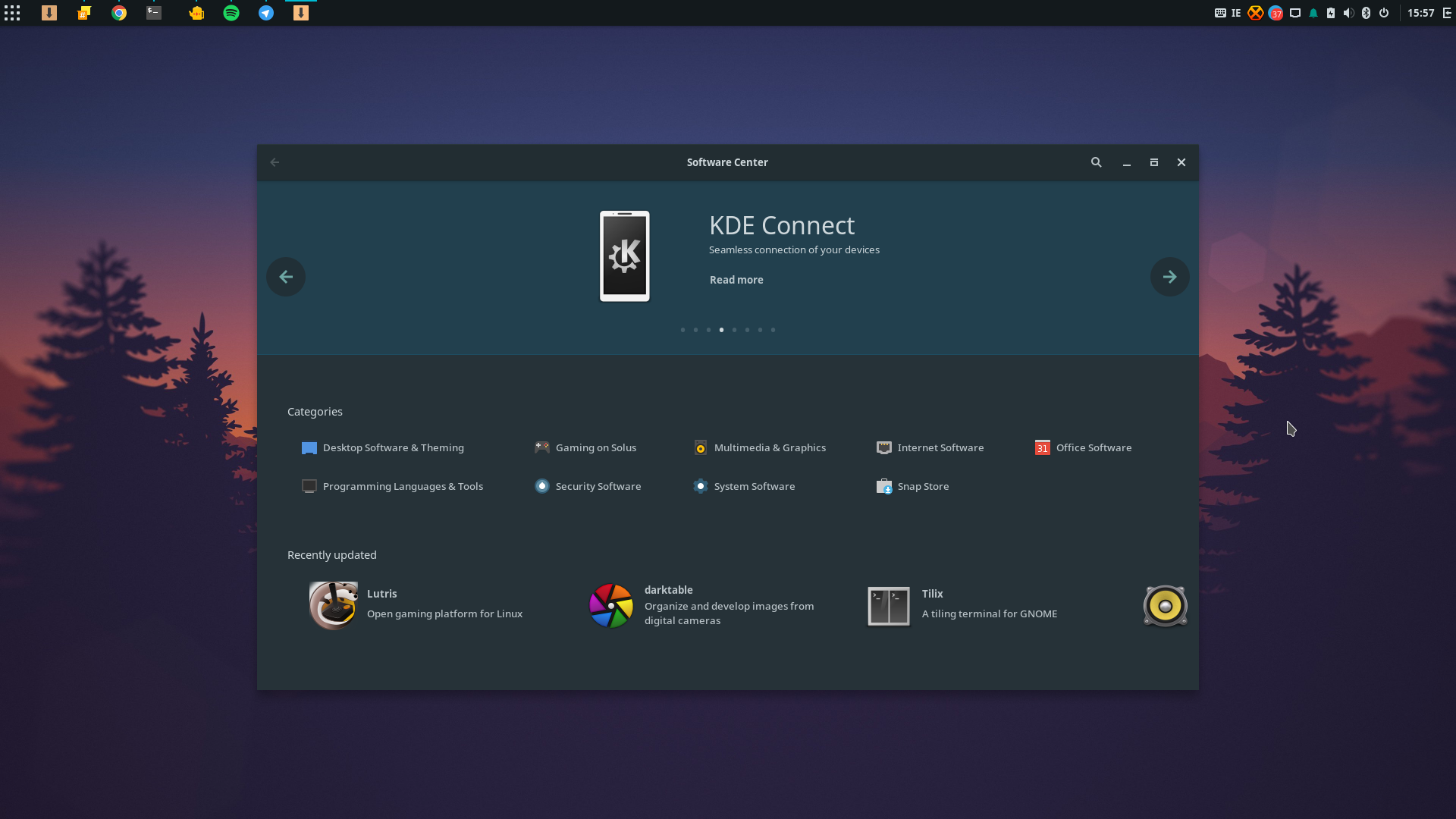This screenshot has width=1456, height=819.
Task: Click the yellow speaker app icon
Action: pyautogui.click(x=1165, y=606)
